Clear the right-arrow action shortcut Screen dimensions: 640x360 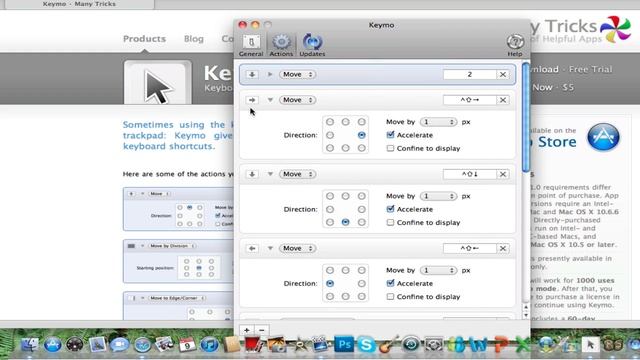point(503,100)
